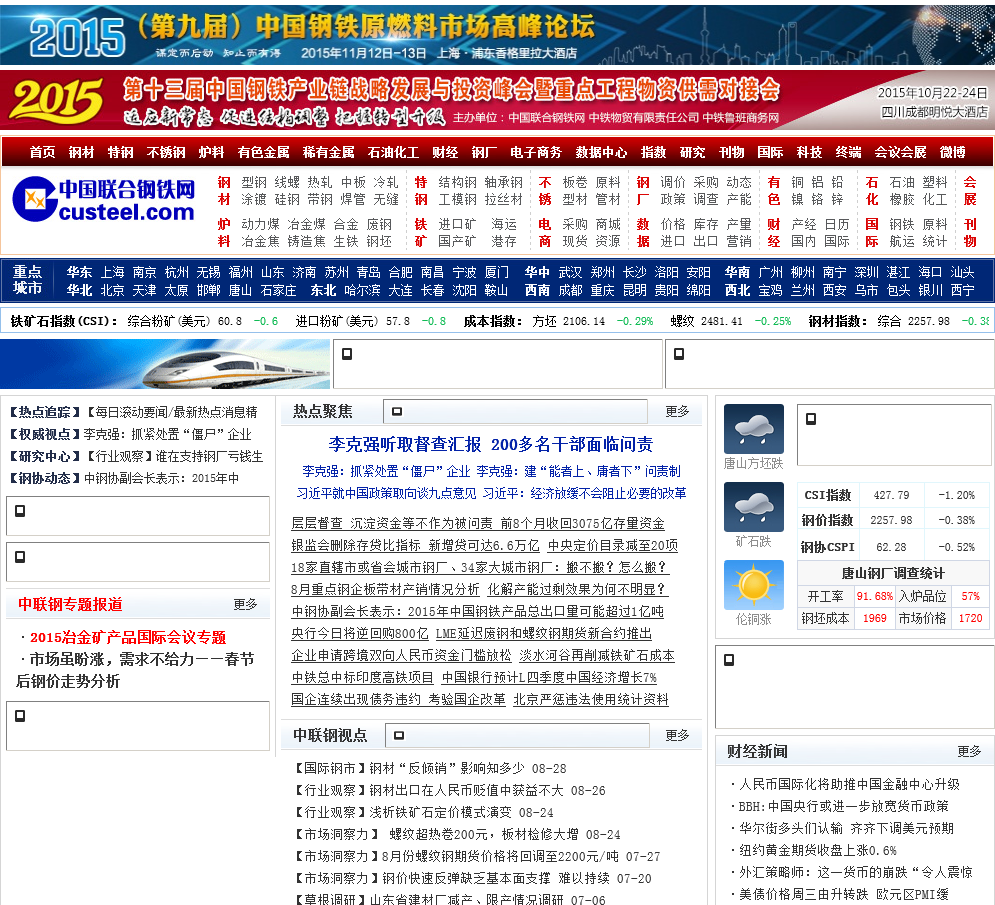Open 国企连续出现债务违约 考验国企改革 link
The width and height of the screenshot is (995, 905).
[x=399, y=699]
